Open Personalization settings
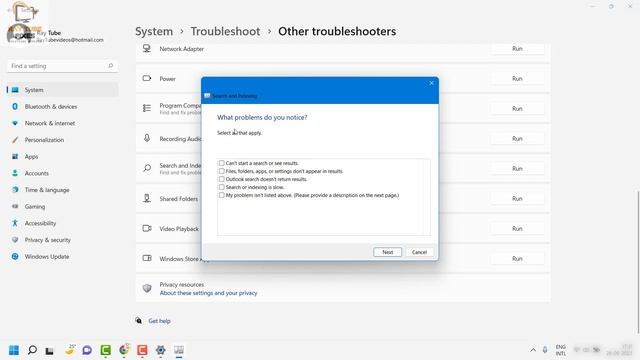The width and height of the screenshot is (640, 360). point(62,140)
